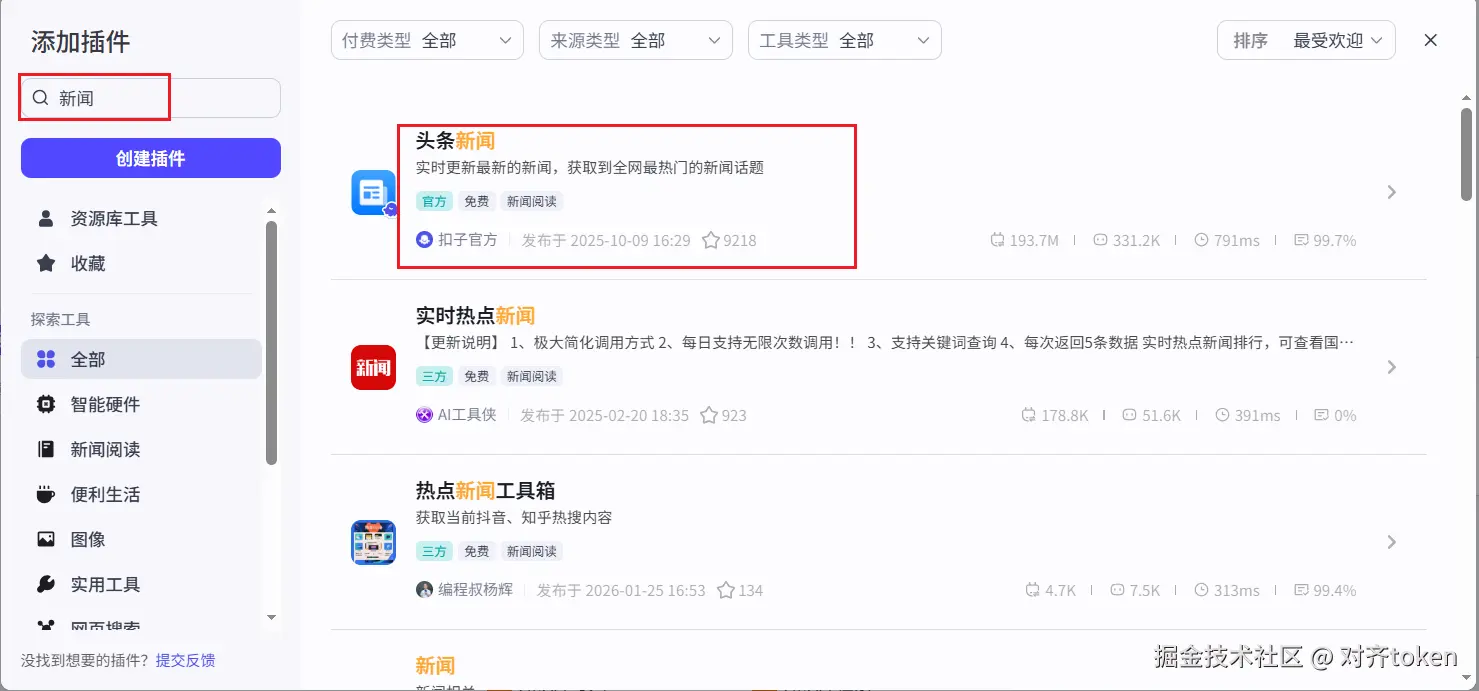The width and height of the screenshot is (1479, 691).
Task: Click the 获取当前抖音、知乎热搜内容 description
Action: (x=514, y=517)
